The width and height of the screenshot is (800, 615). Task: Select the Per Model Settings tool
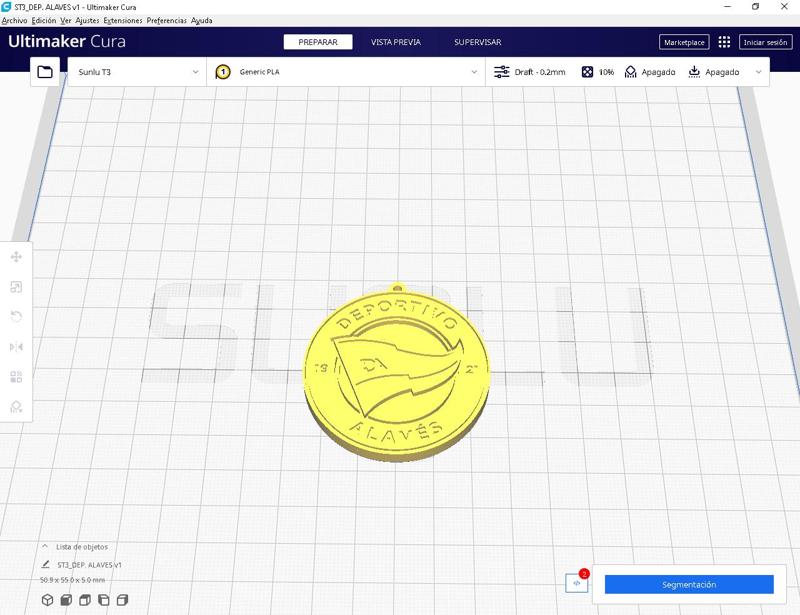click(x=16, y=377)
